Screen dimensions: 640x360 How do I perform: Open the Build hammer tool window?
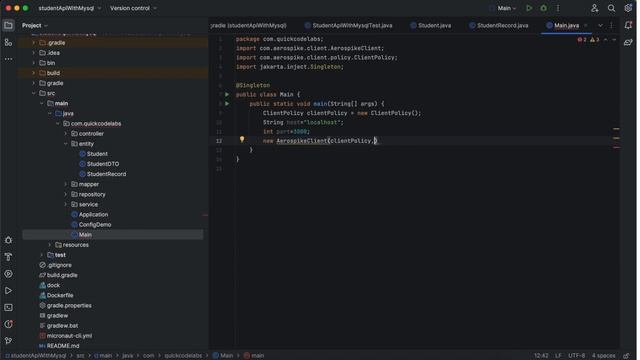click(8, 257)
